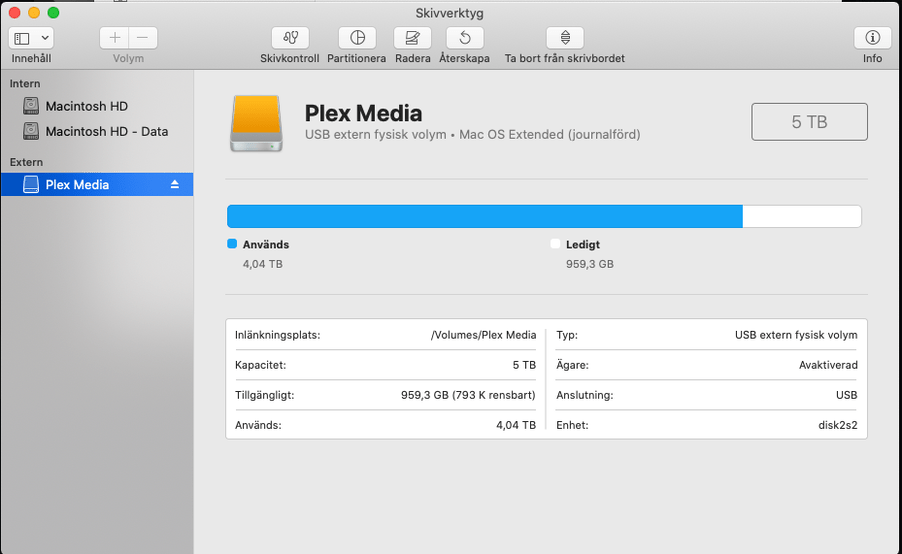Click the Kapacitet '5 TB' table value
Image resolution: width=902 pixels, height=554 pixels.
(524, 365)
